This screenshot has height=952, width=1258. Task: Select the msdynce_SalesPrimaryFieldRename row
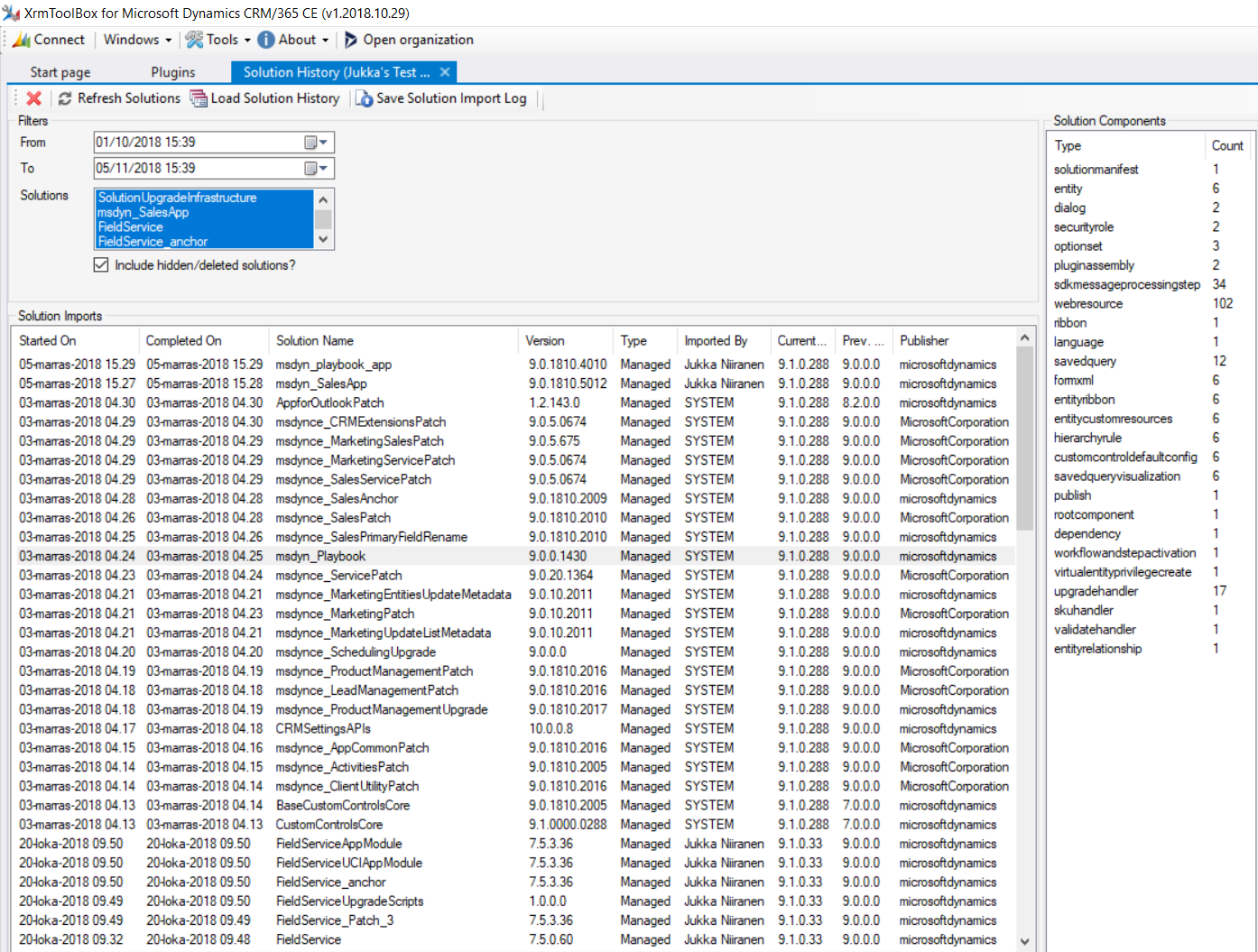(513, 537)
